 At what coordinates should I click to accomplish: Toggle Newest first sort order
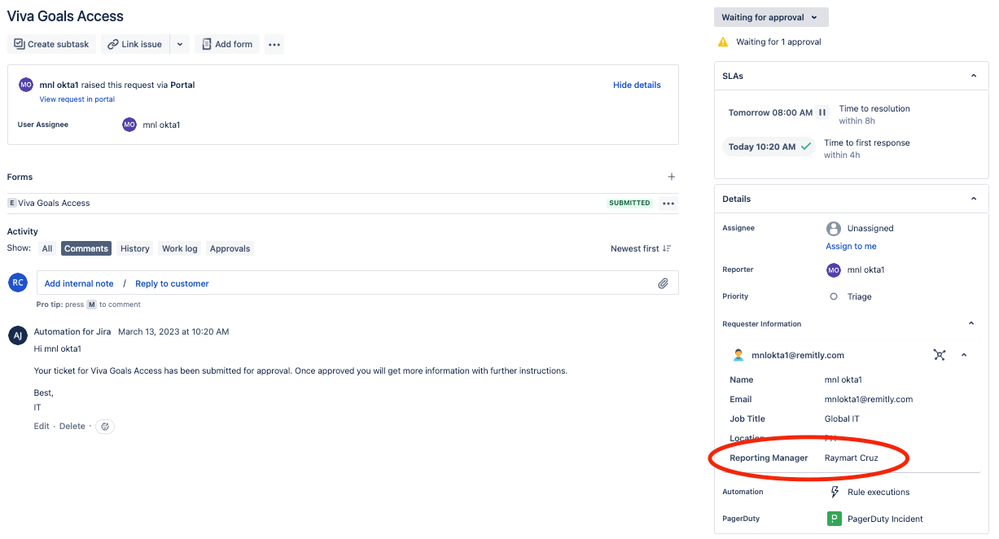[x=640, y=248]
